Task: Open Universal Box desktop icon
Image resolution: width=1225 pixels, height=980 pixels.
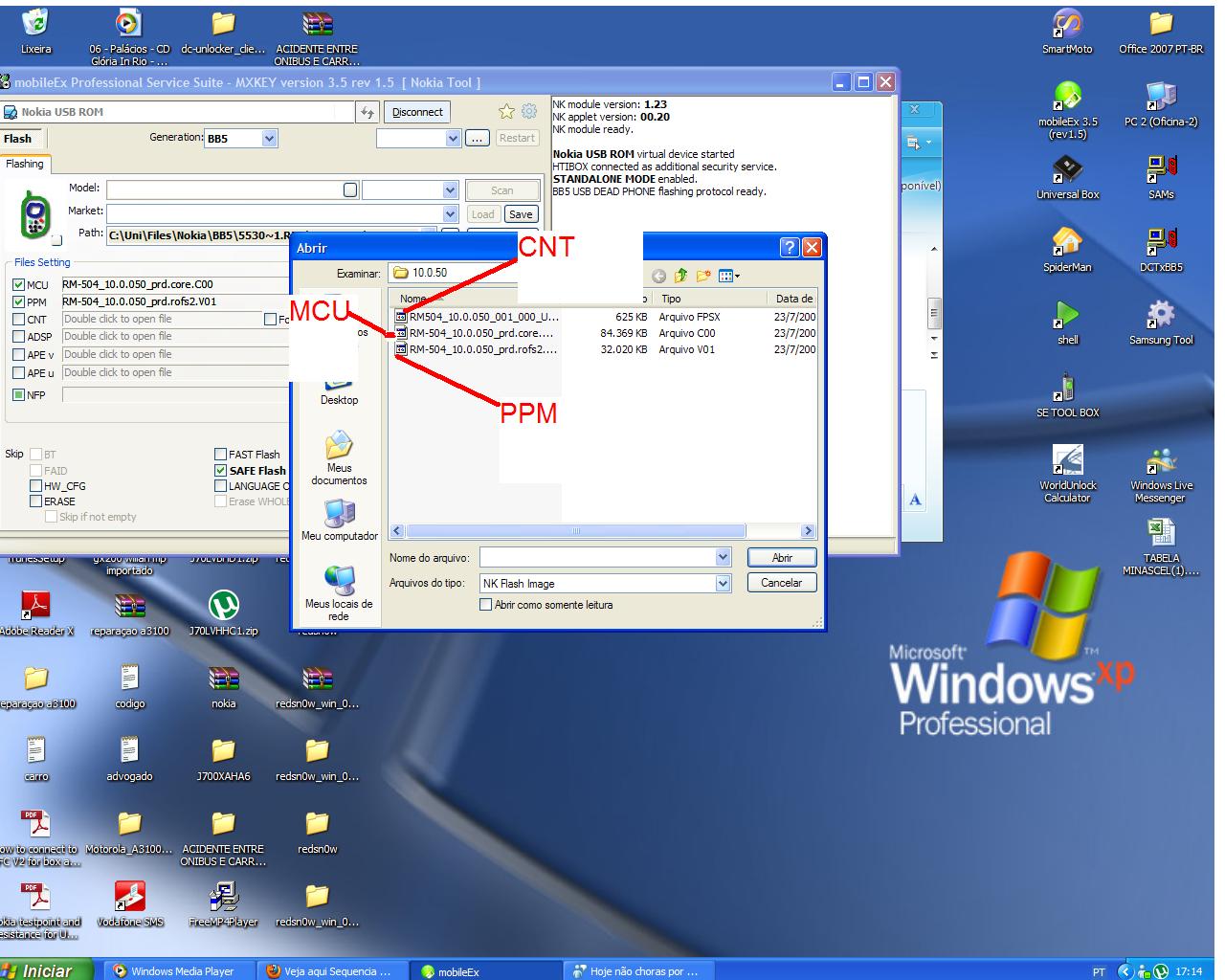Action: 1067,178
